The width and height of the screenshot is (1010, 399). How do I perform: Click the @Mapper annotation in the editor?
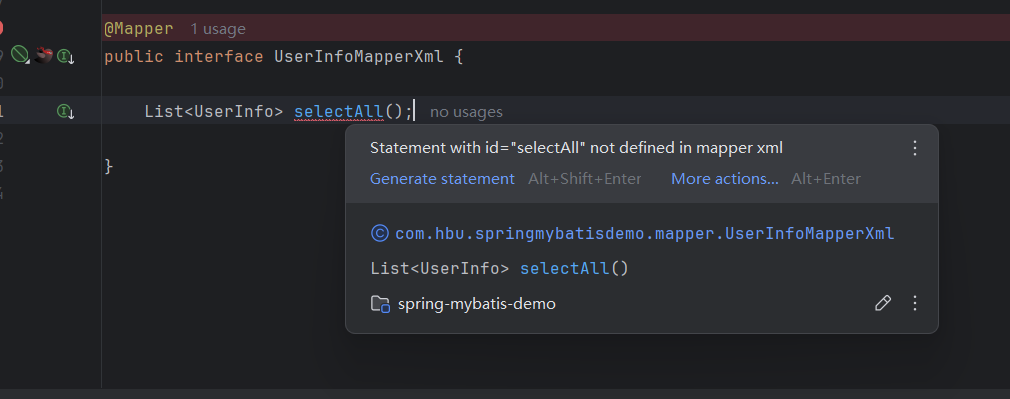[138, 28]
